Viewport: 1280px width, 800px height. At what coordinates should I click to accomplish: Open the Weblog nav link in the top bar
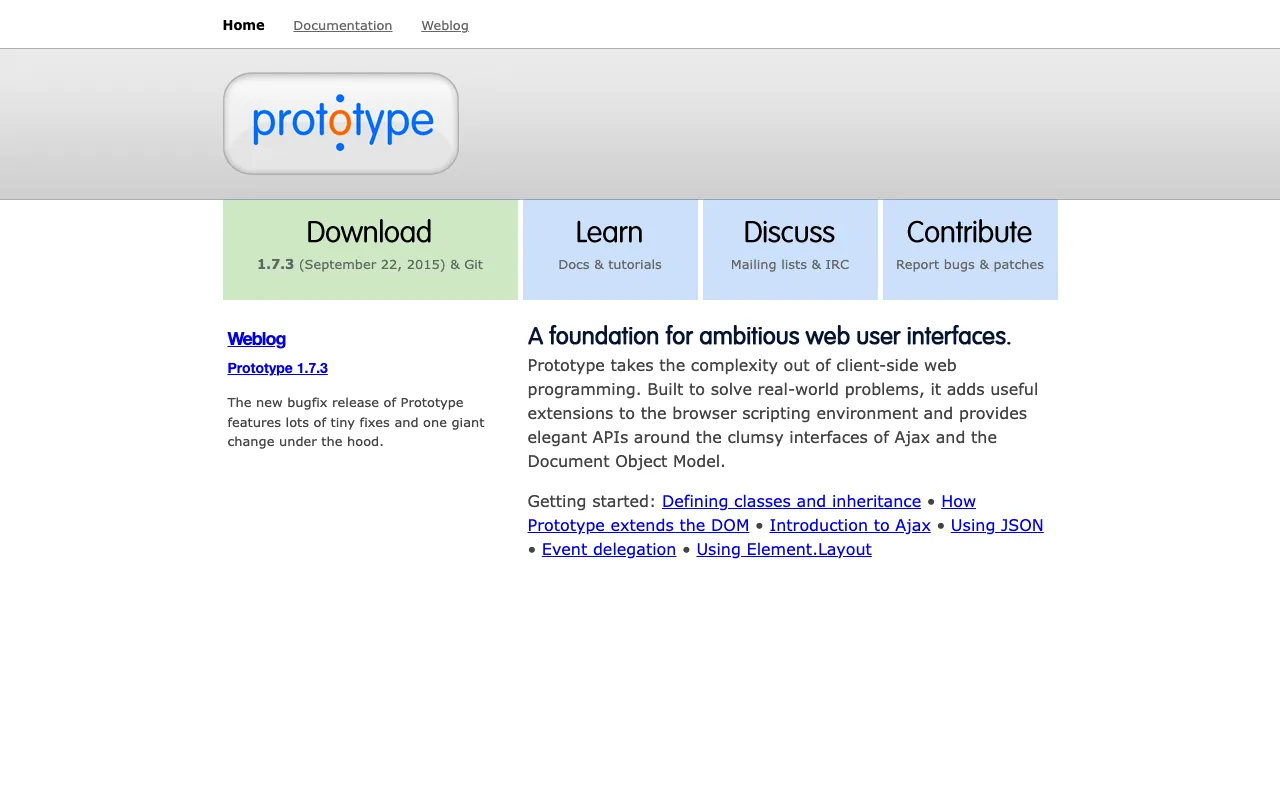point(445,26)
